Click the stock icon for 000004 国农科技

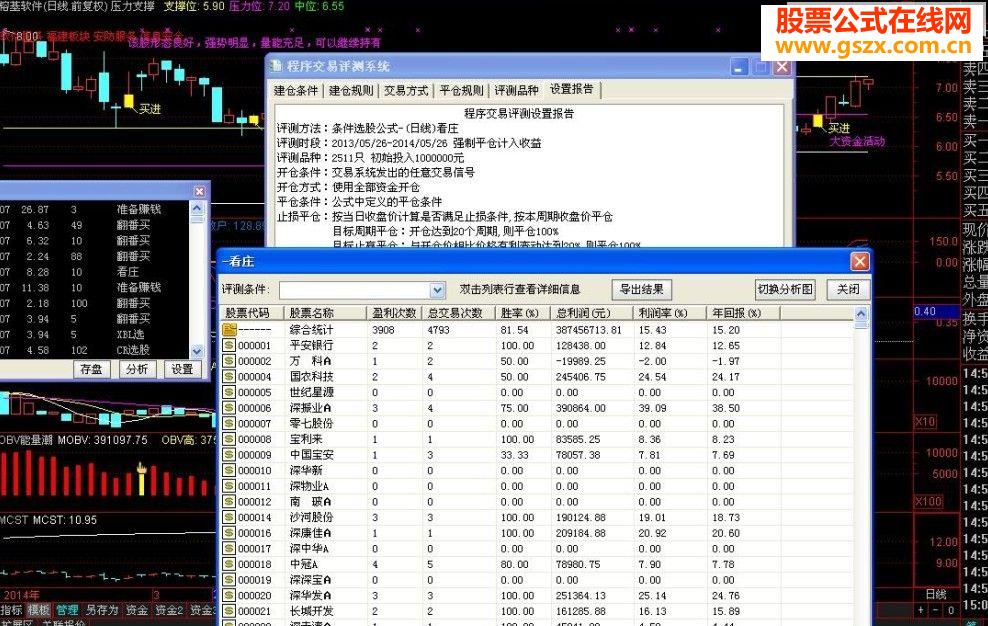pyautogui.click(x=229, y=377)
